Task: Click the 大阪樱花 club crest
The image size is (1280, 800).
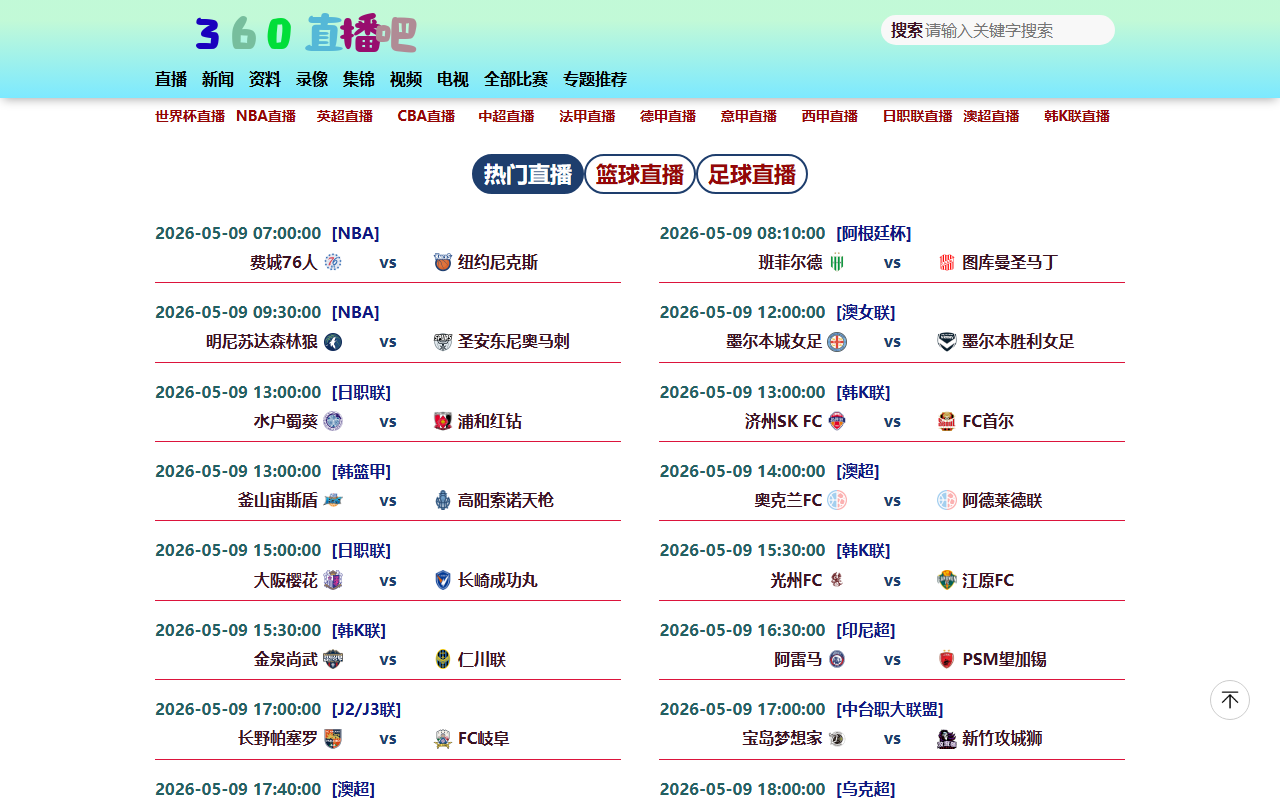Action: tap(333, 580)
